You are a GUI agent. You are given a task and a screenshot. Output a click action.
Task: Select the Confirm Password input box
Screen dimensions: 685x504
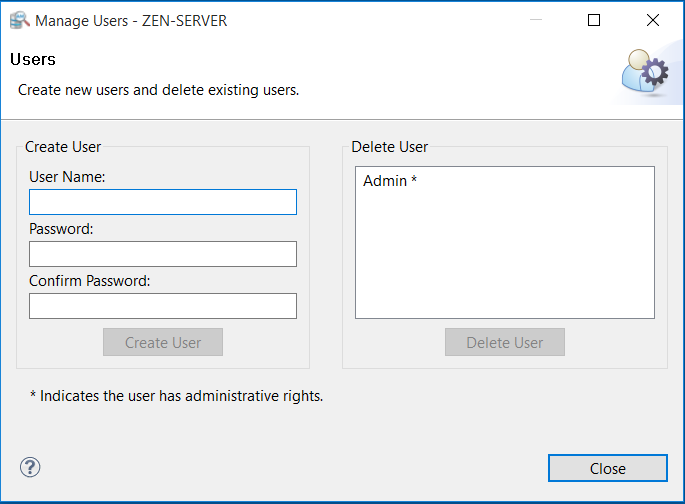coord(163,306)
